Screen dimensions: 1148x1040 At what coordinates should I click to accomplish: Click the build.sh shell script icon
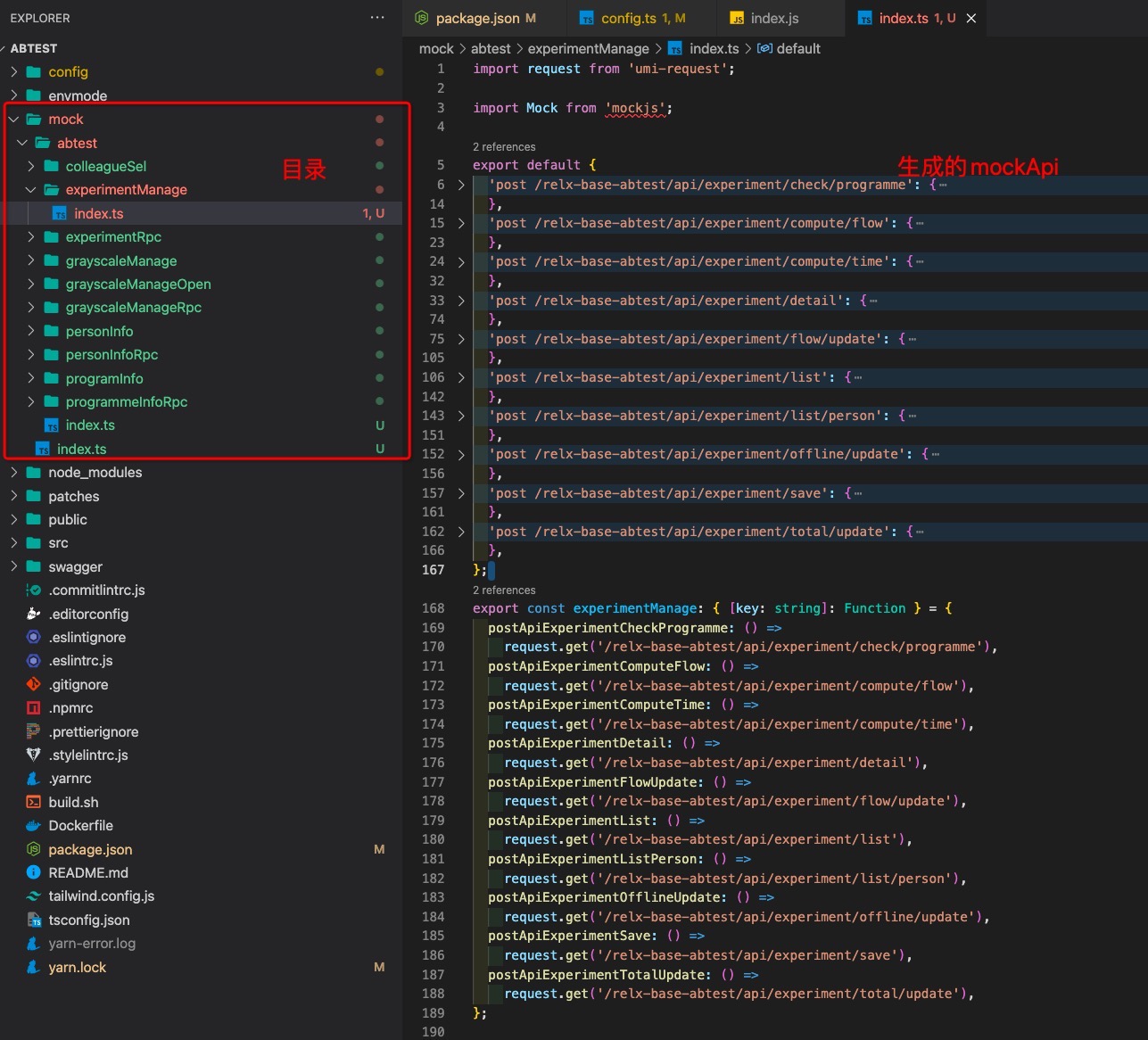pyautogui.click(x=34, y=802)
